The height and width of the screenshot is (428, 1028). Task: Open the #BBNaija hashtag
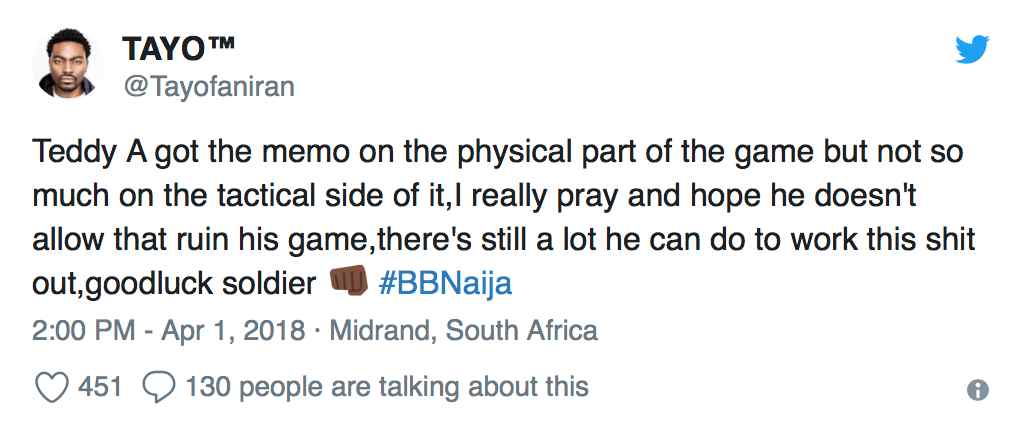click(x=446, y=283)
